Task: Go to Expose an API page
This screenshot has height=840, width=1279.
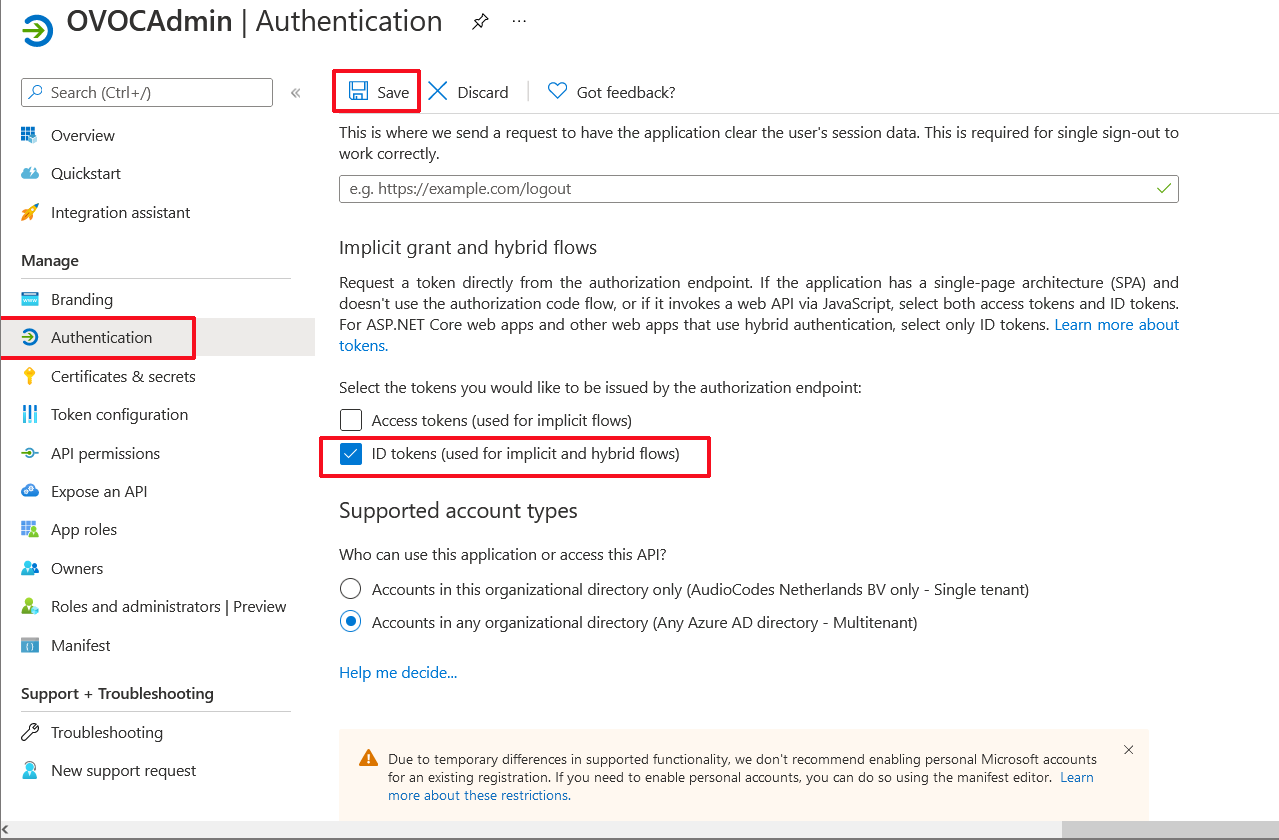Action: click(x=99, y=491)
